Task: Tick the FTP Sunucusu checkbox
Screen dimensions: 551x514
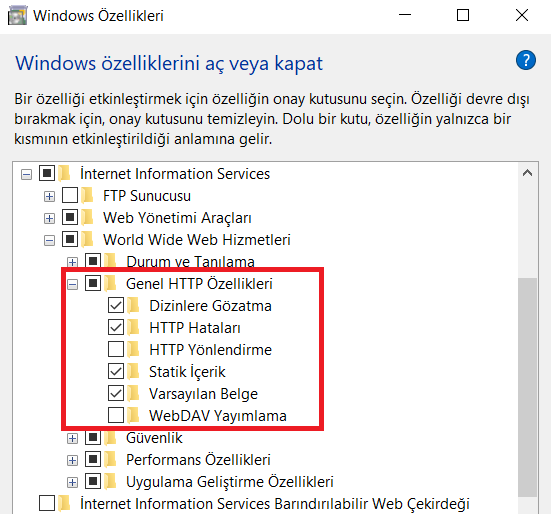Action: coord(70,195)
